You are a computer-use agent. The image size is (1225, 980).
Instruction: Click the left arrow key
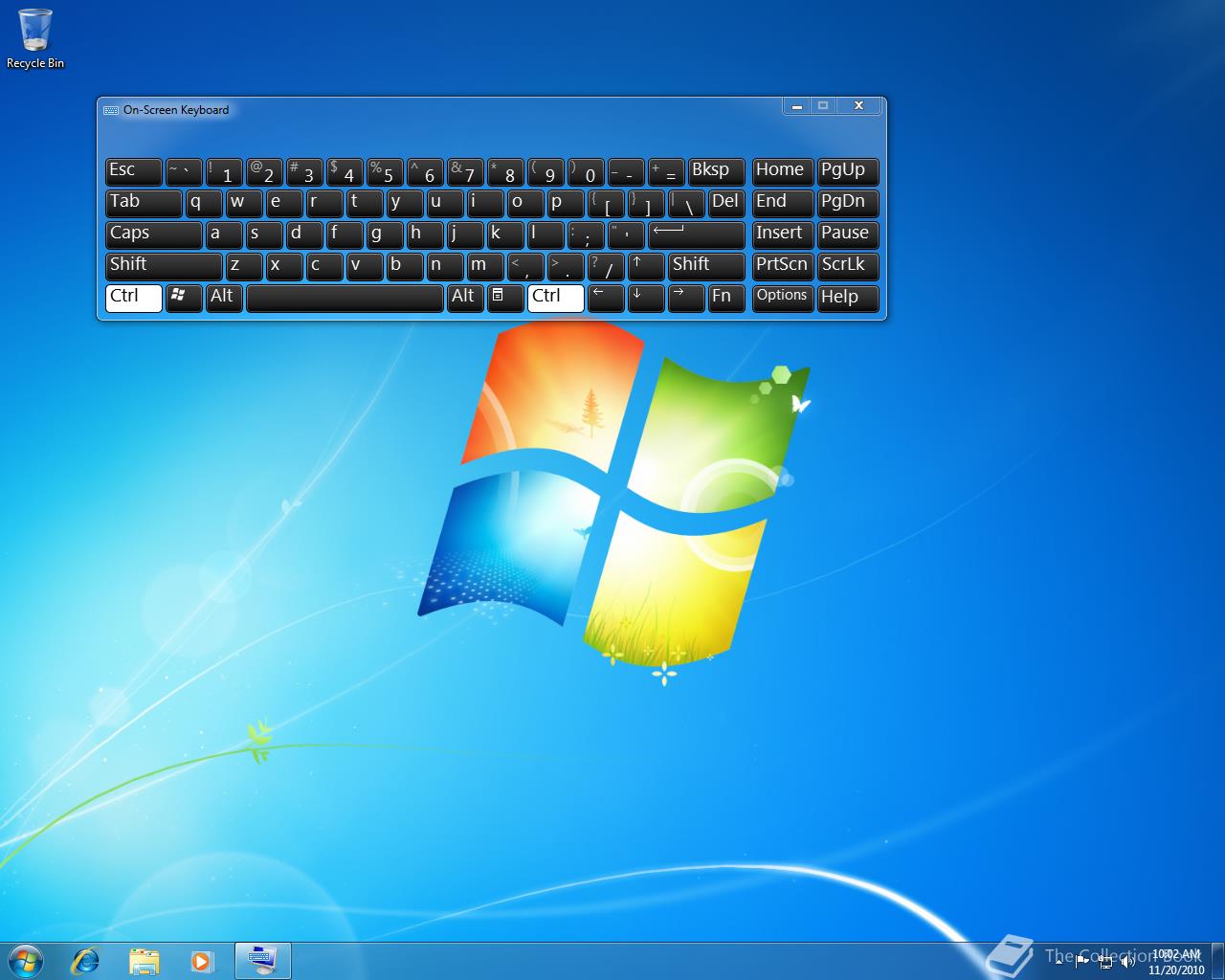(x=606, y=298)
